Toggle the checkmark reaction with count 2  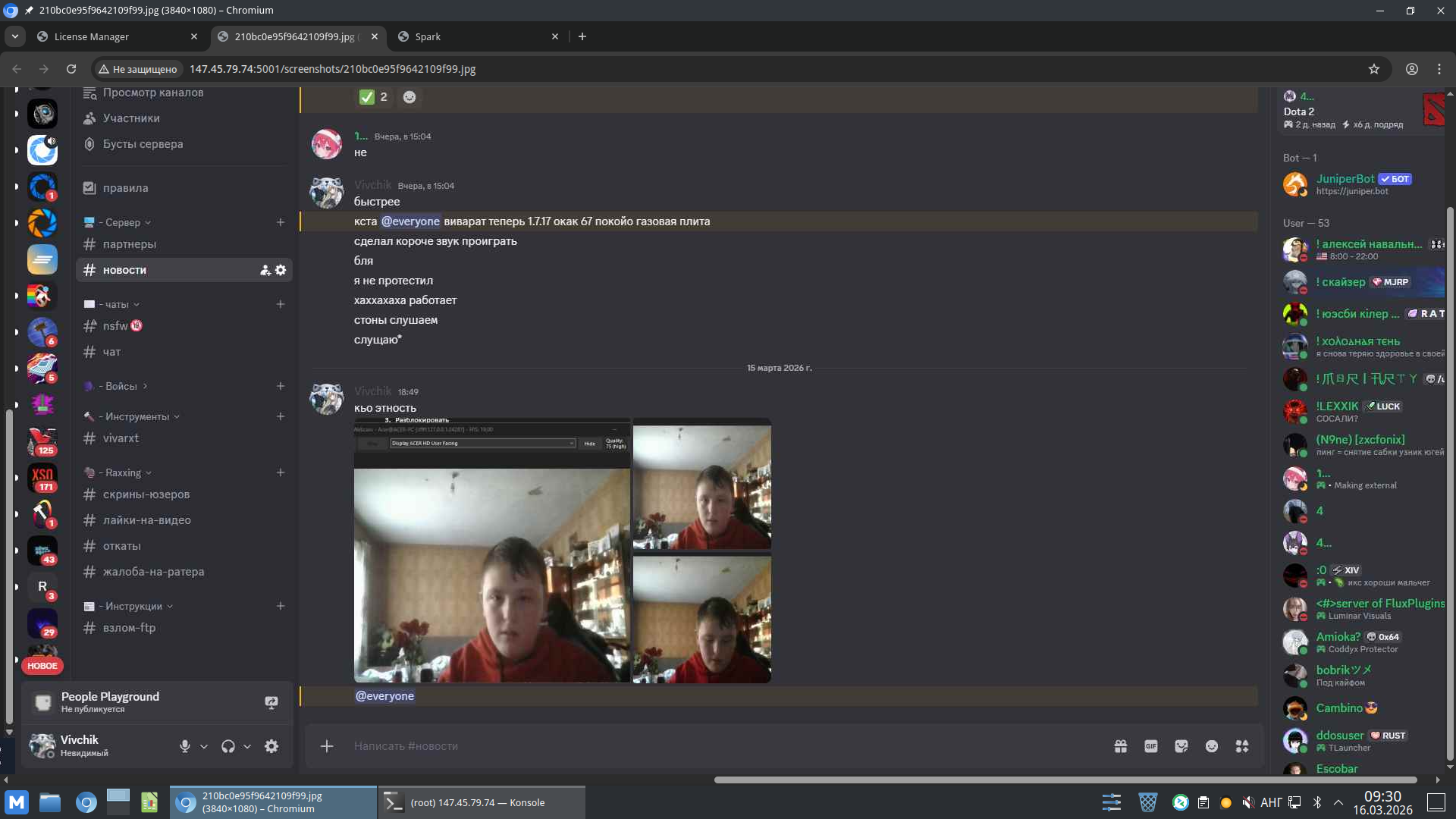click(374, 97)
